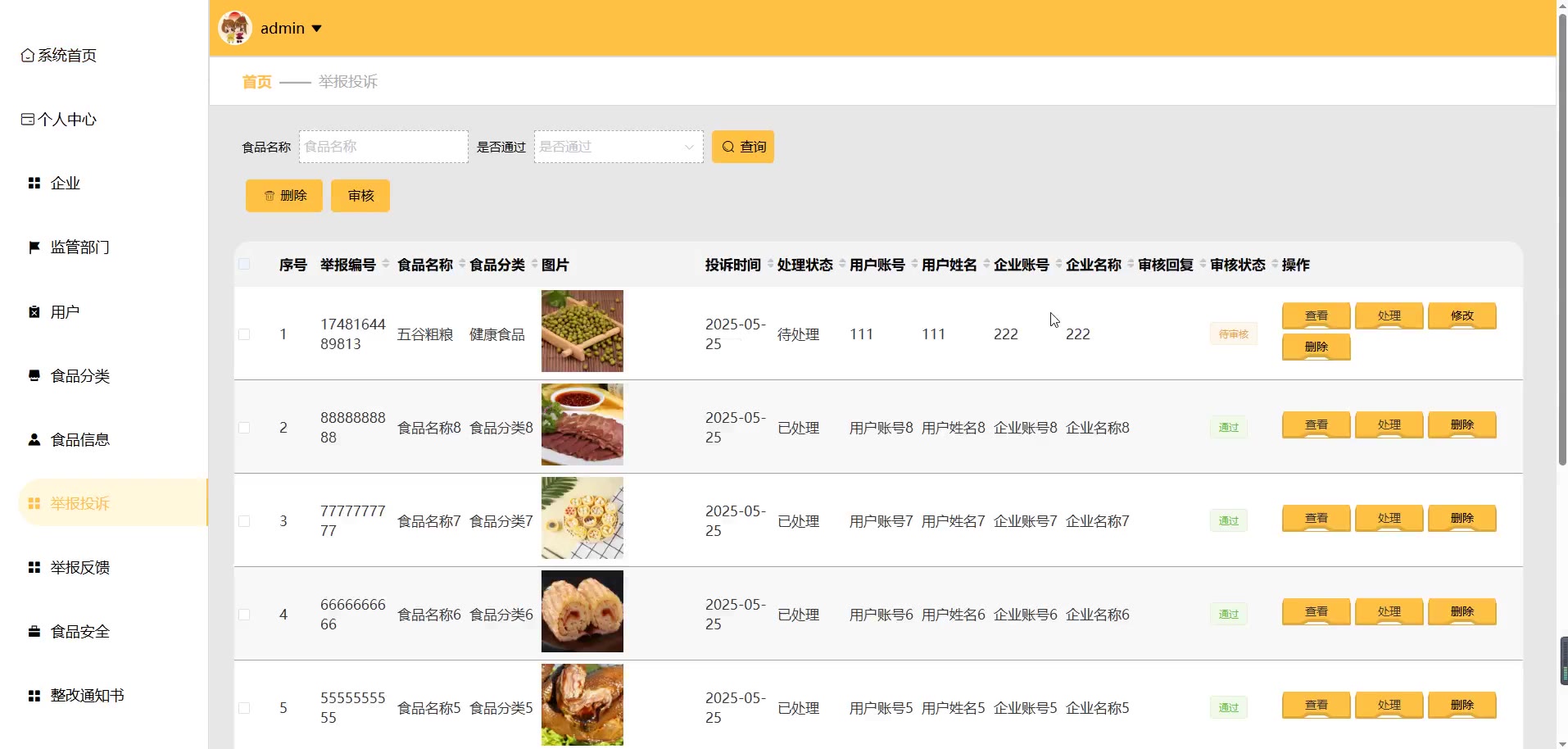Open the 企业 menu item

pyautogui.click(x=66, y=184)
